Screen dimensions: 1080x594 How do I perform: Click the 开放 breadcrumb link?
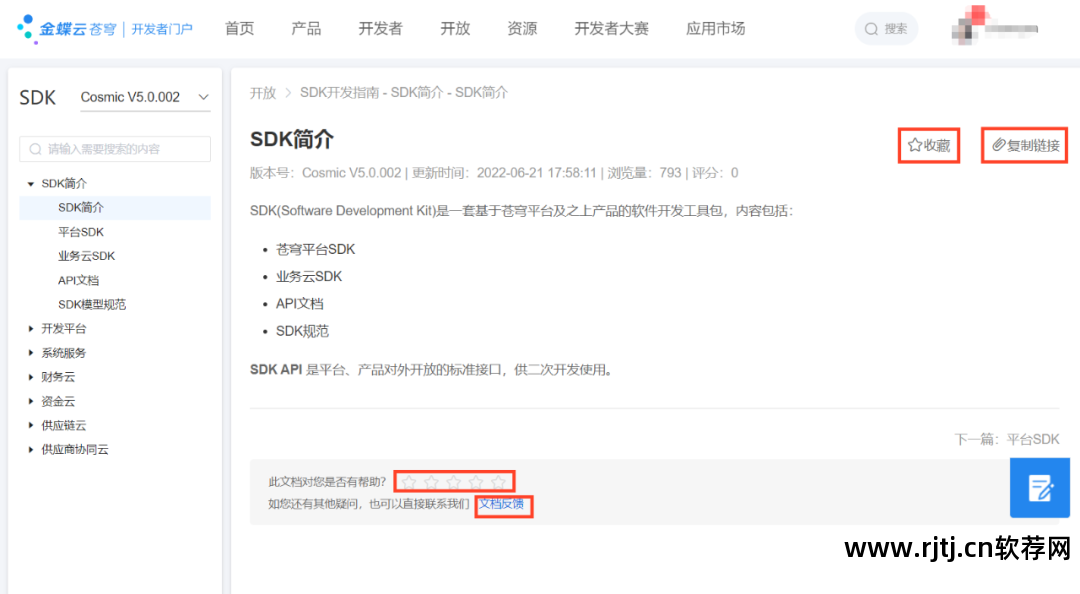click(x=262, y=93)
